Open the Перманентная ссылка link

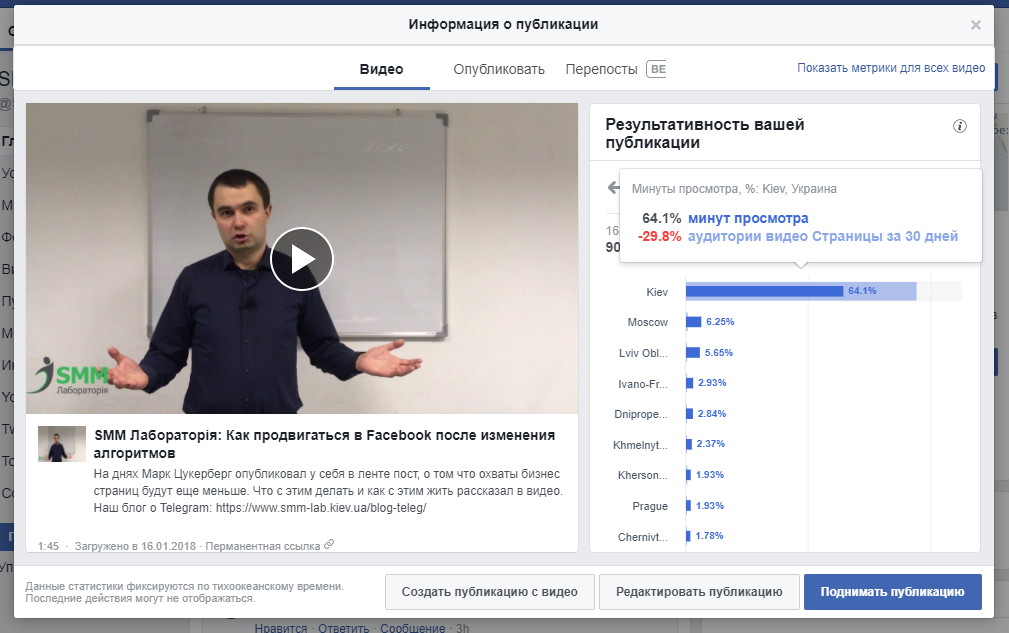(263, 546)
